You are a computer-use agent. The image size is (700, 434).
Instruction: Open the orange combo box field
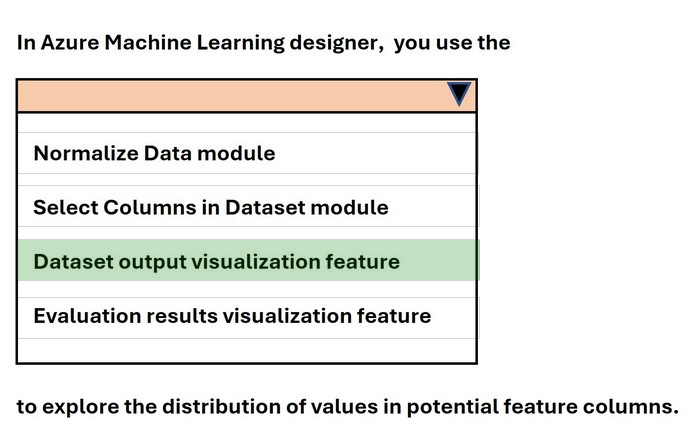point(230,96)
